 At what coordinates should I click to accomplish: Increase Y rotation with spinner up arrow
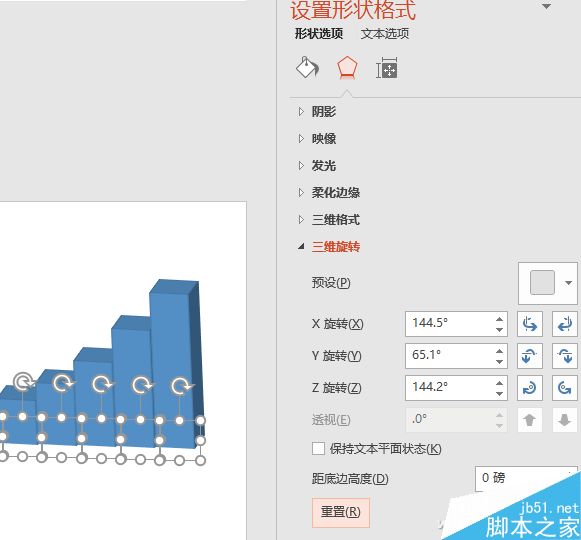point(499,351)
